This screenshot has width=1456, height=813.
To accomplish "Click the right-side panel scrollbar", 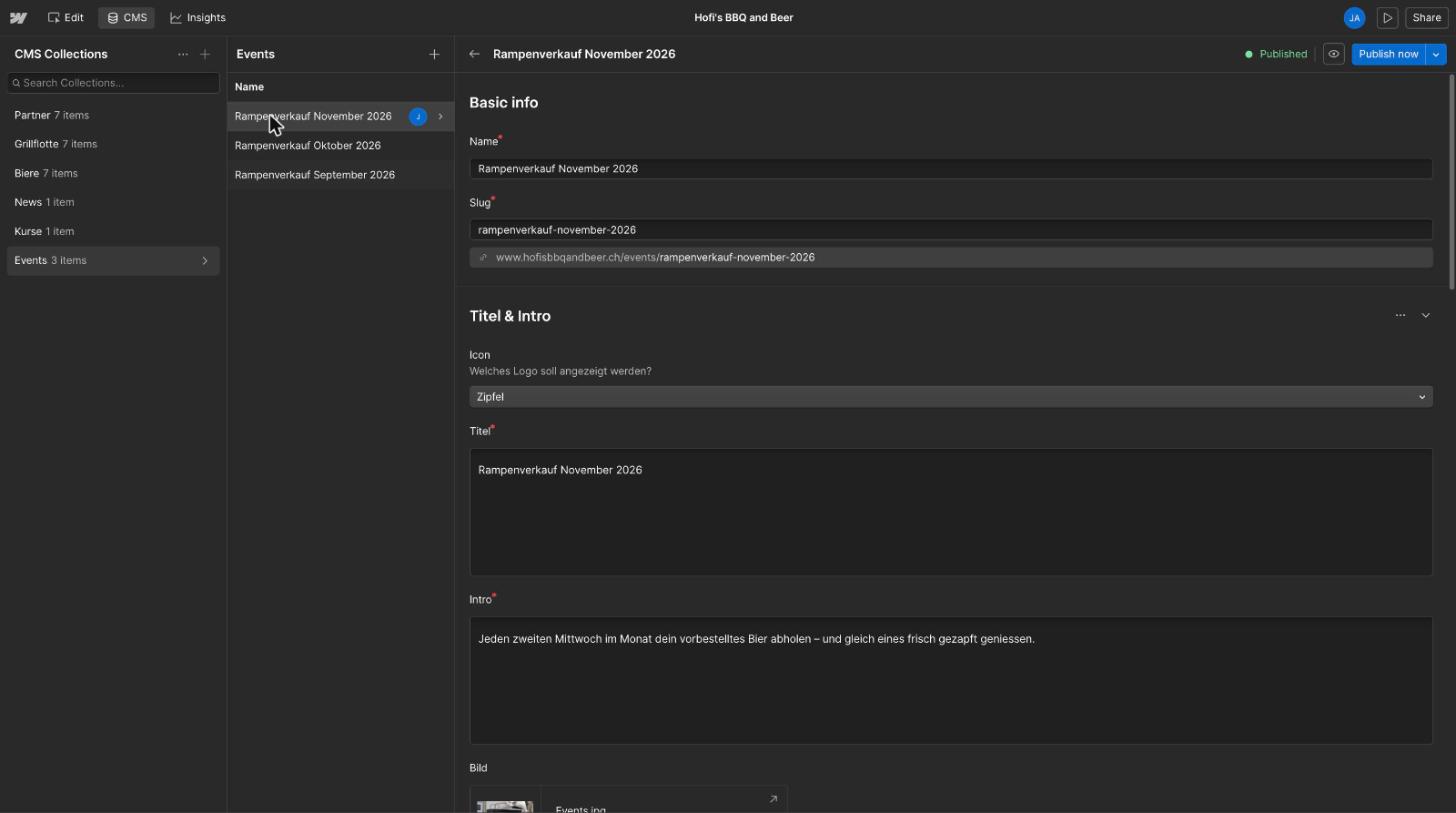I will click(1450, 182).
